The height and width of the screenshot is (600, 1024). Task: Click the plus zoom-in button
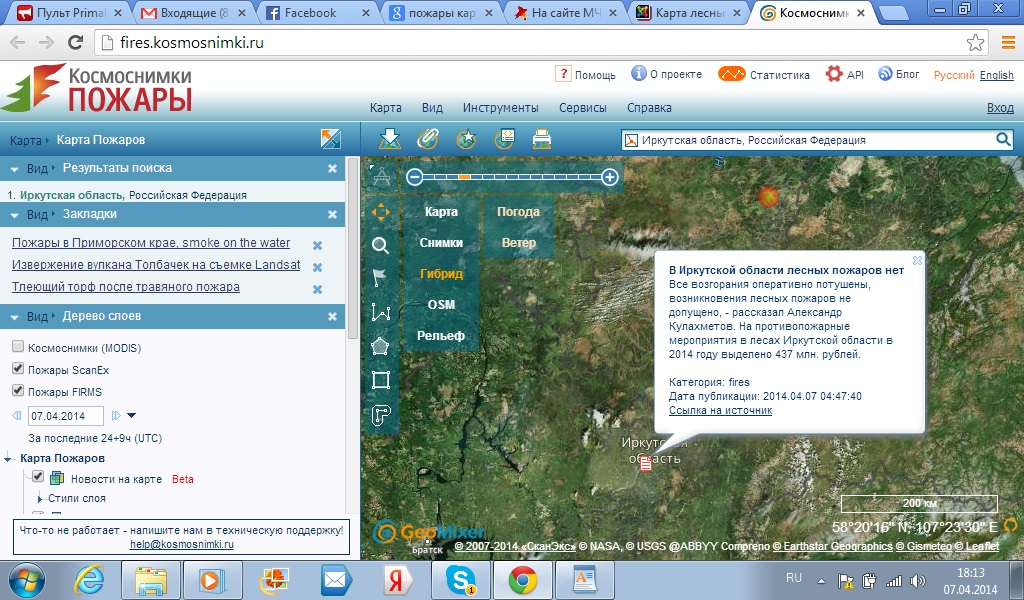[x=610, y=177]
